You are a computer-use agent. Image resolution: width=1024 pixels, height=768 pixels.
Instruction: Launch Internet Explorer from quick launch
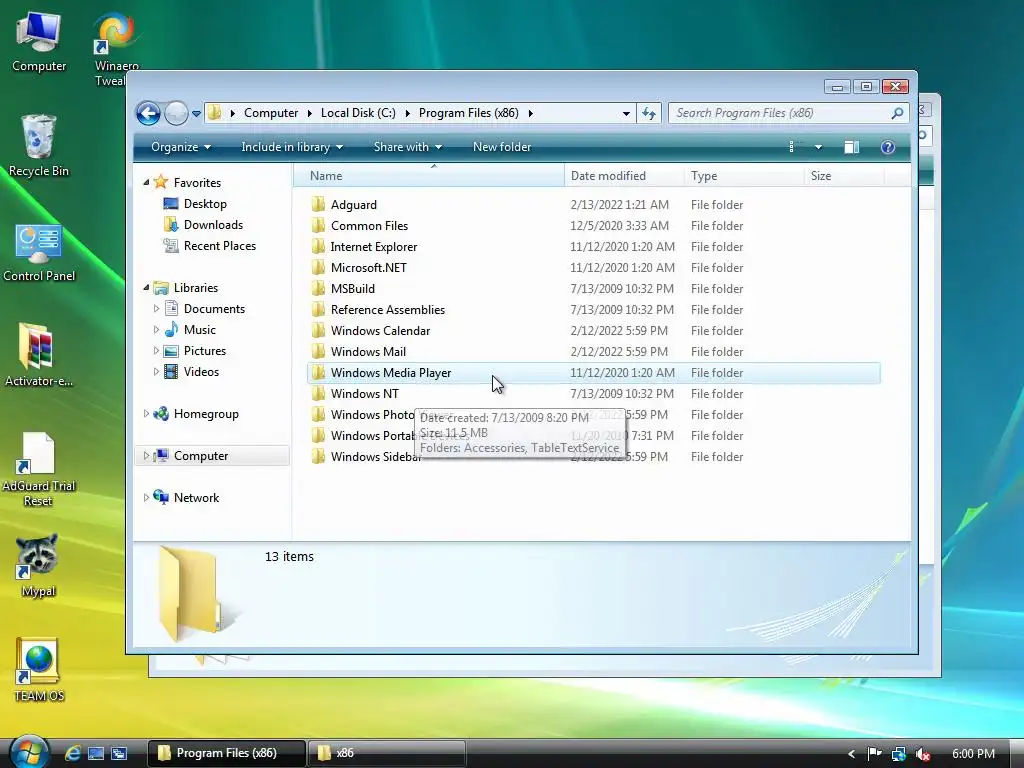point(73,753)
